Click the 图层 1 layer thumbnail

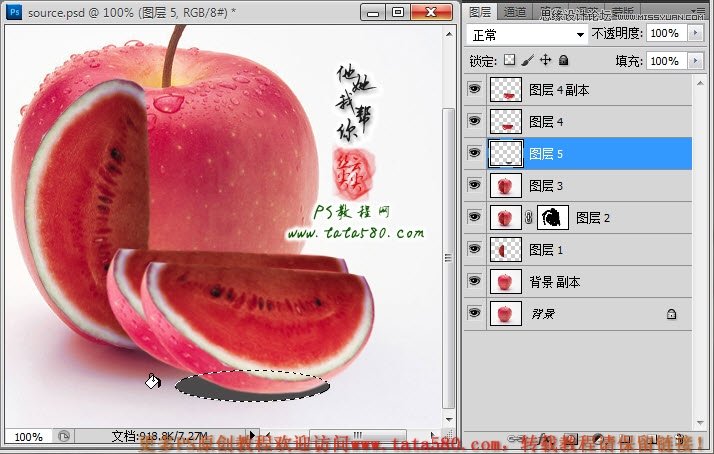pos(505,250)
